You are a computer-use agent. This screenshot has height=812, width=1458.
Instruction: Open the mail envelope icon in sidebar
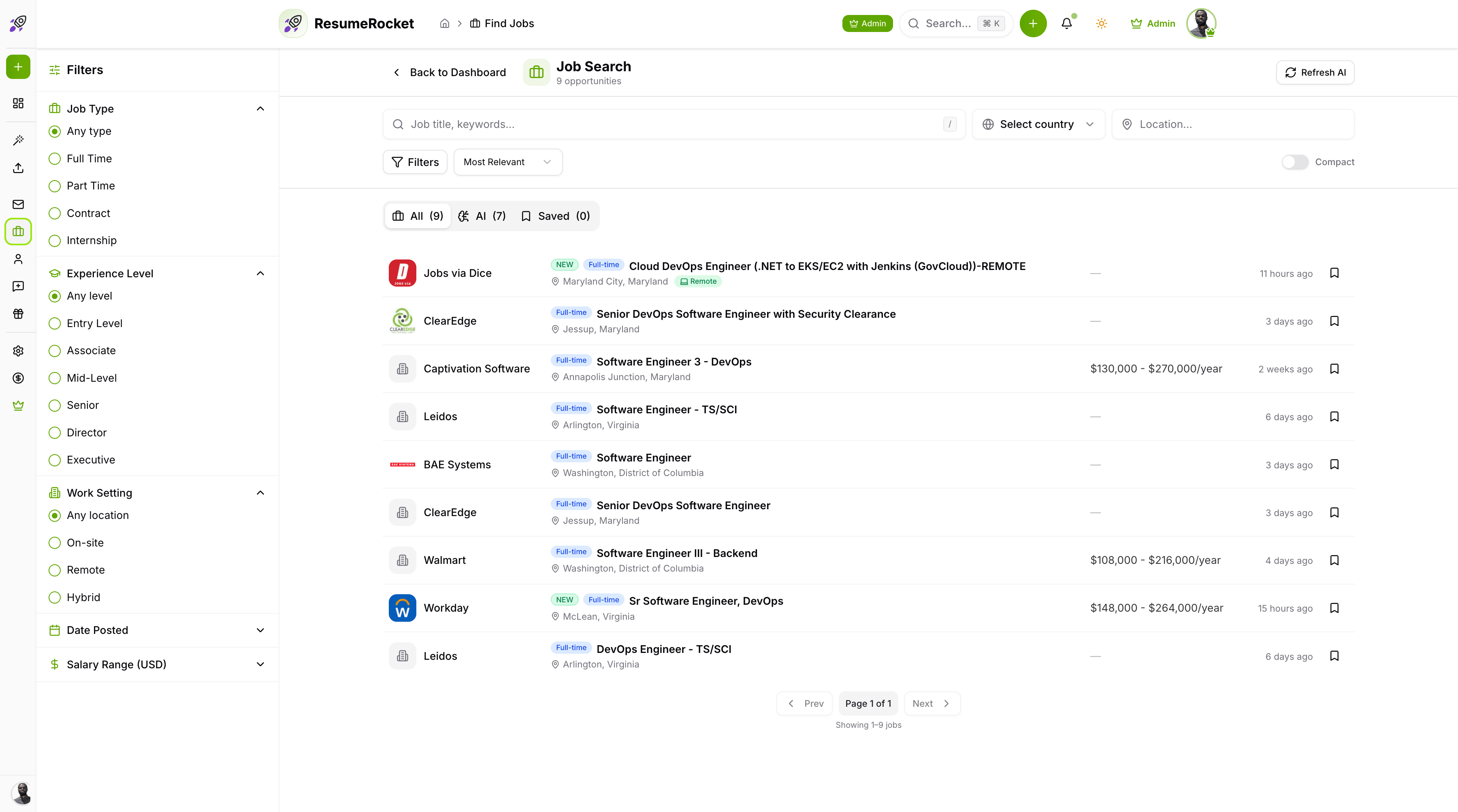click(18, 204)
